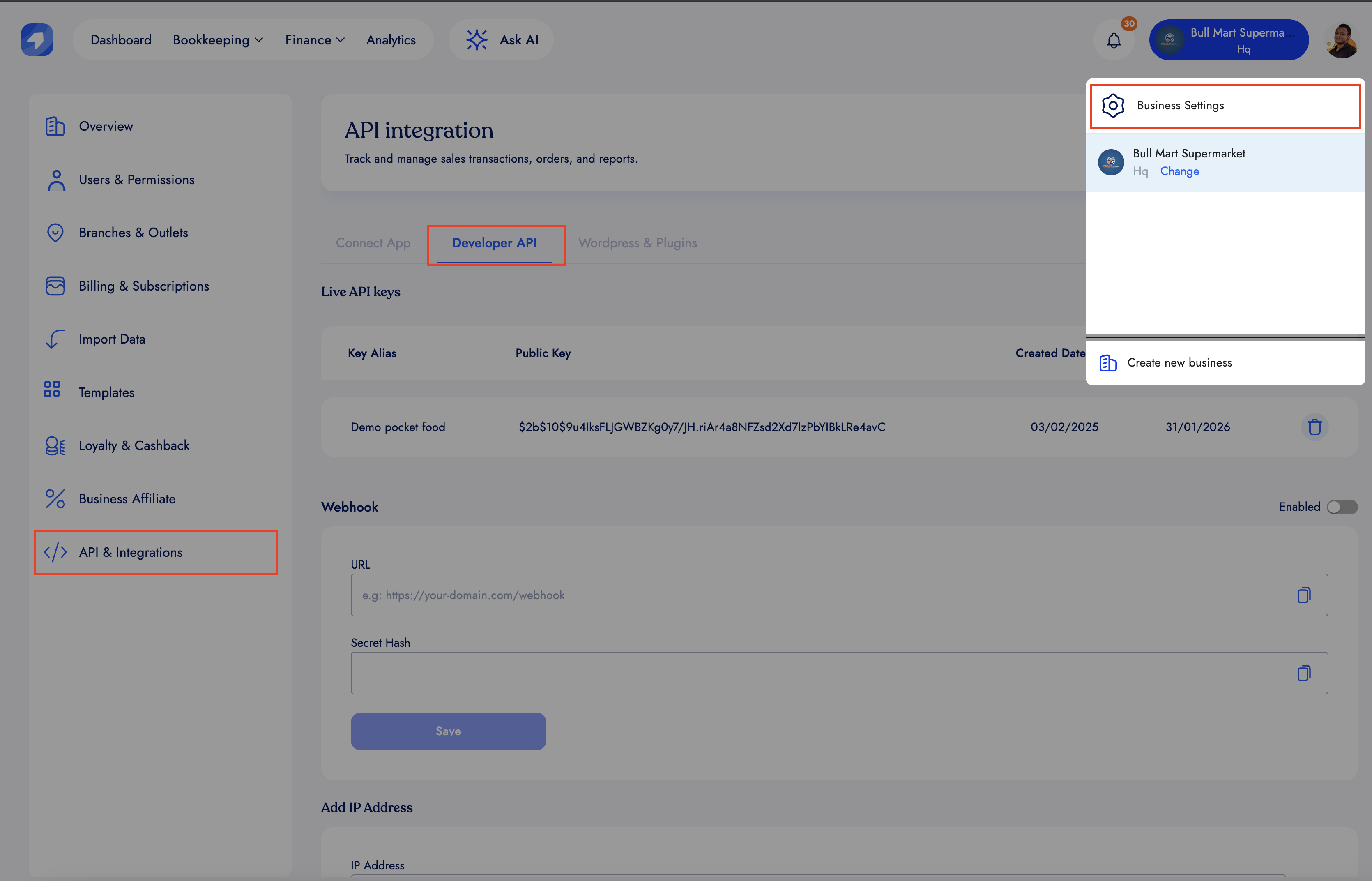Viewport: 1372px width, 881px height.
Task: Open the Loyalty & Cashback sidebar item
Action: point(134,446)
